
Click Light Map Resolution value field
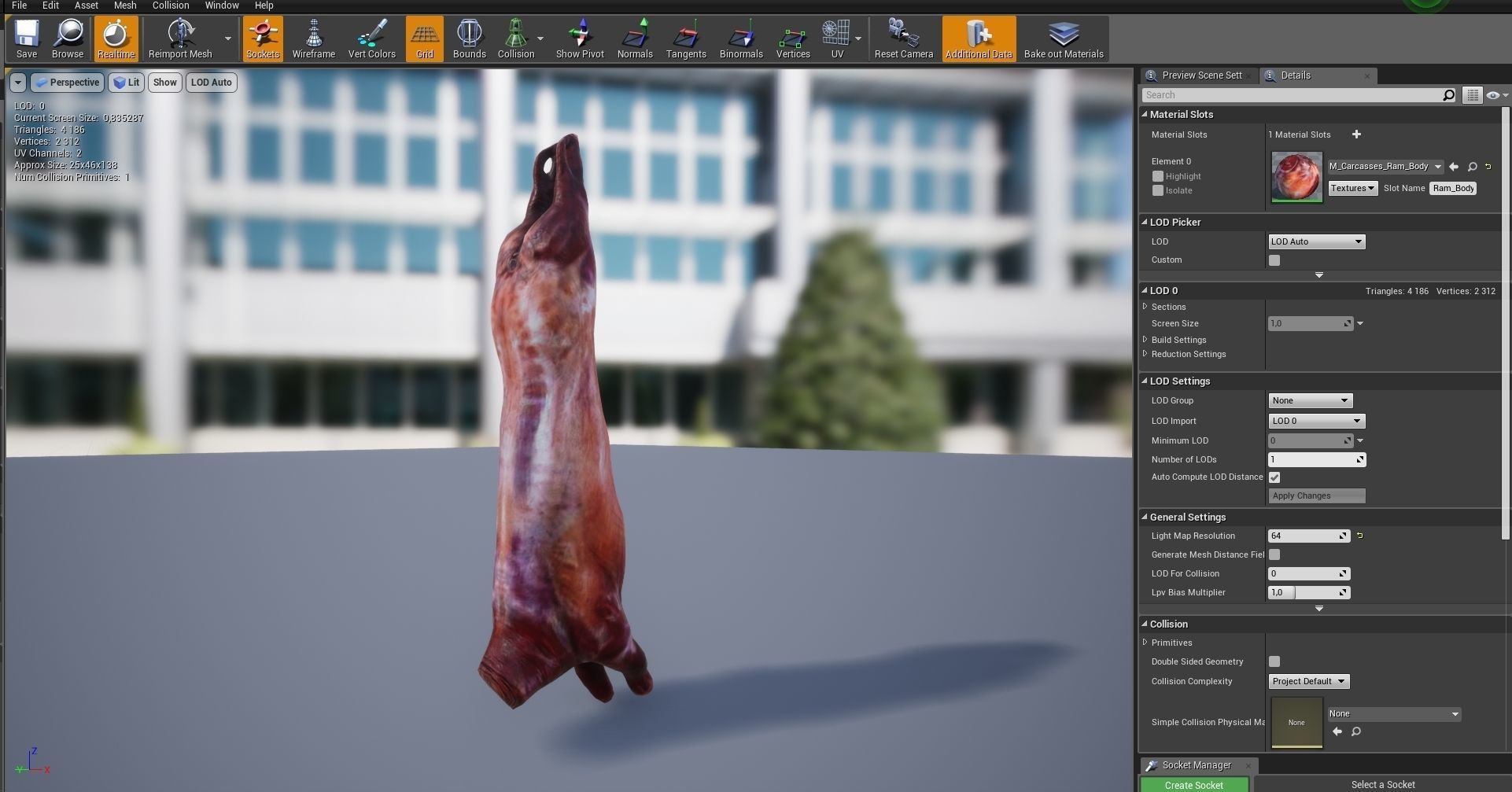(x=1309, y=536)
